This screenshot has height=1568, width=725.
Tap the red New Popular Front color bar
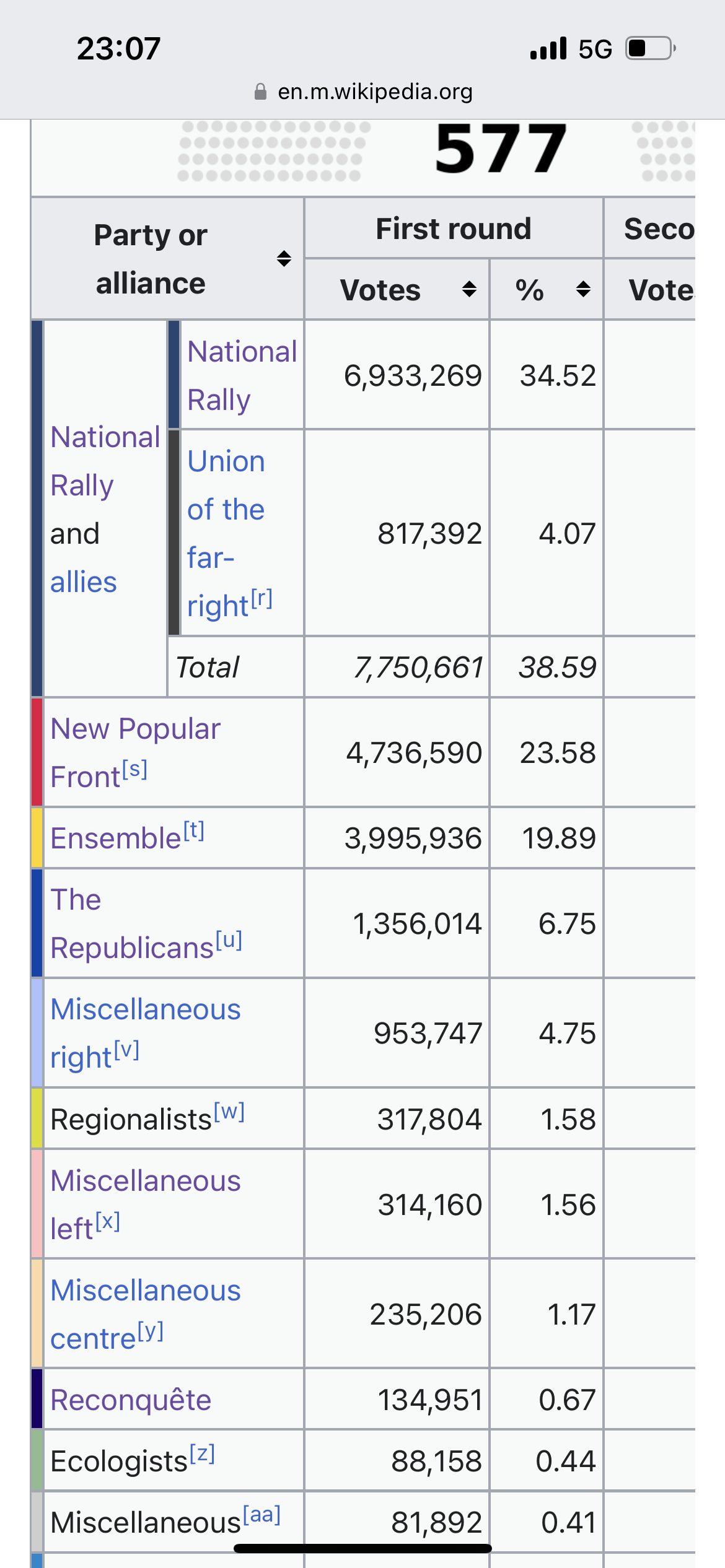pyautogui.click(x=37, y=752)
